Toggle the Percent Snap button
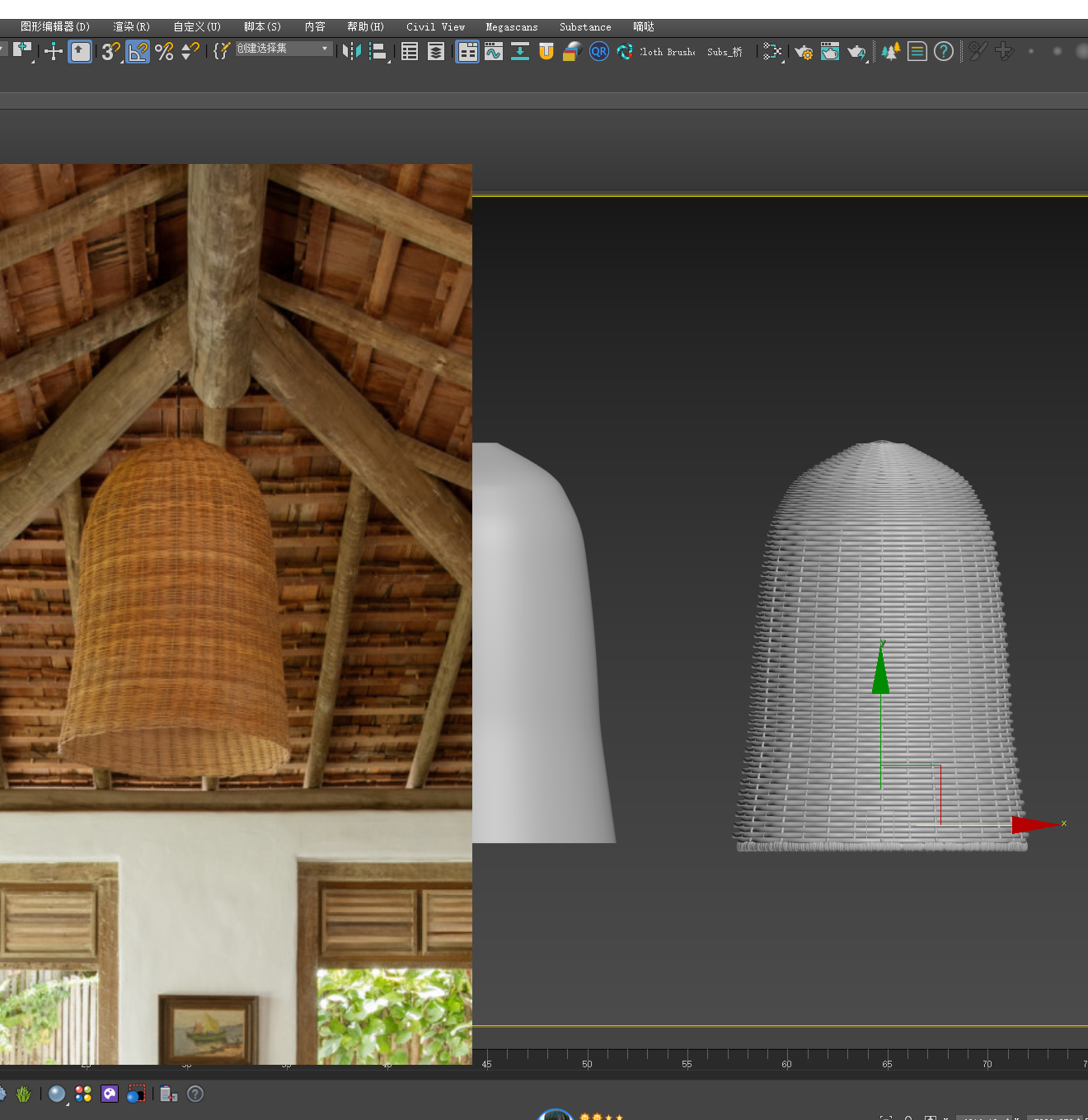The width and height of the screenshot is (1088, 1120). click(164, 52)
